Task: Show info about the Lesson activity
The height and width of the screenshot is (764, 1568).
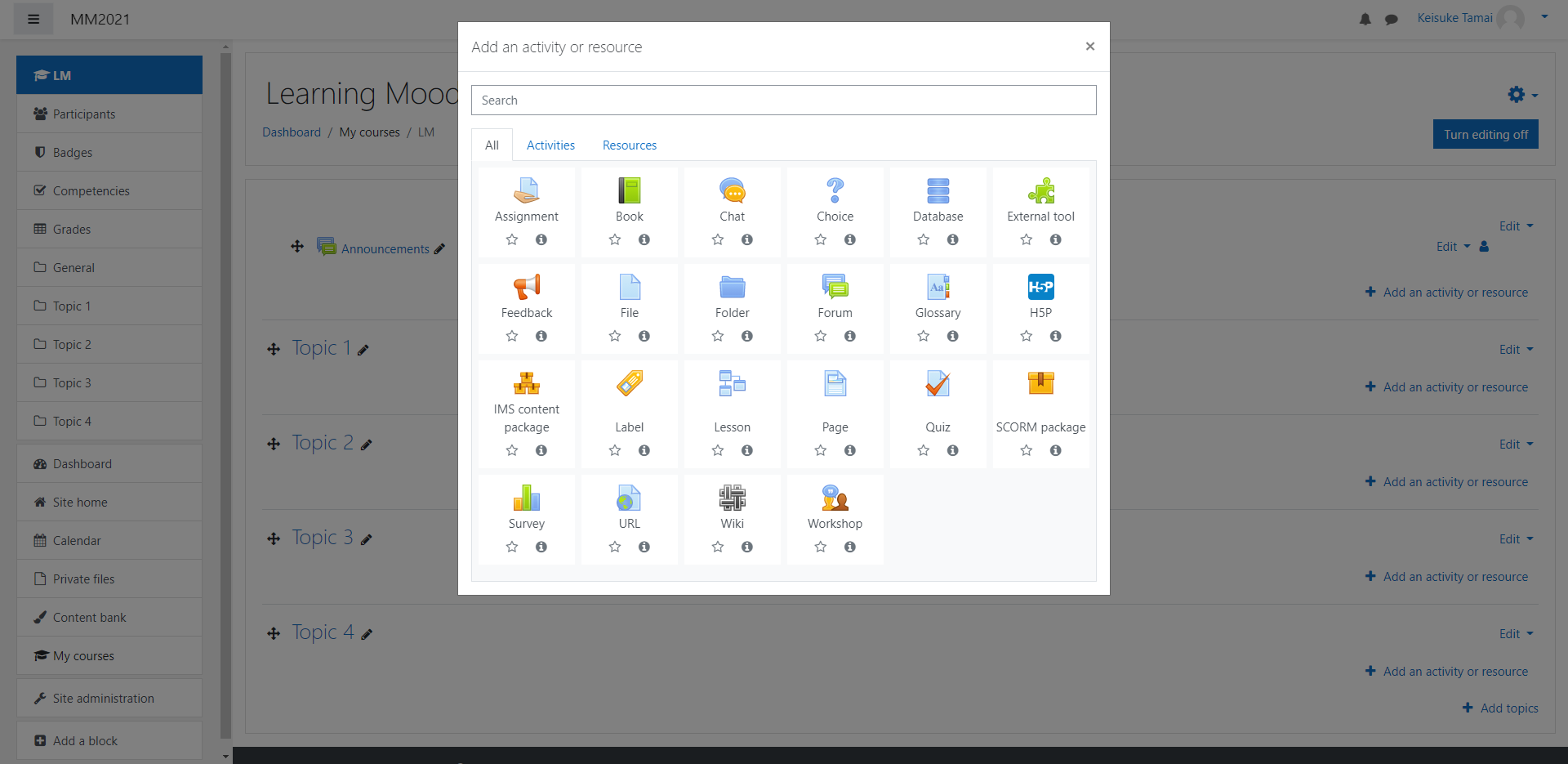Action: coord(747,450)
